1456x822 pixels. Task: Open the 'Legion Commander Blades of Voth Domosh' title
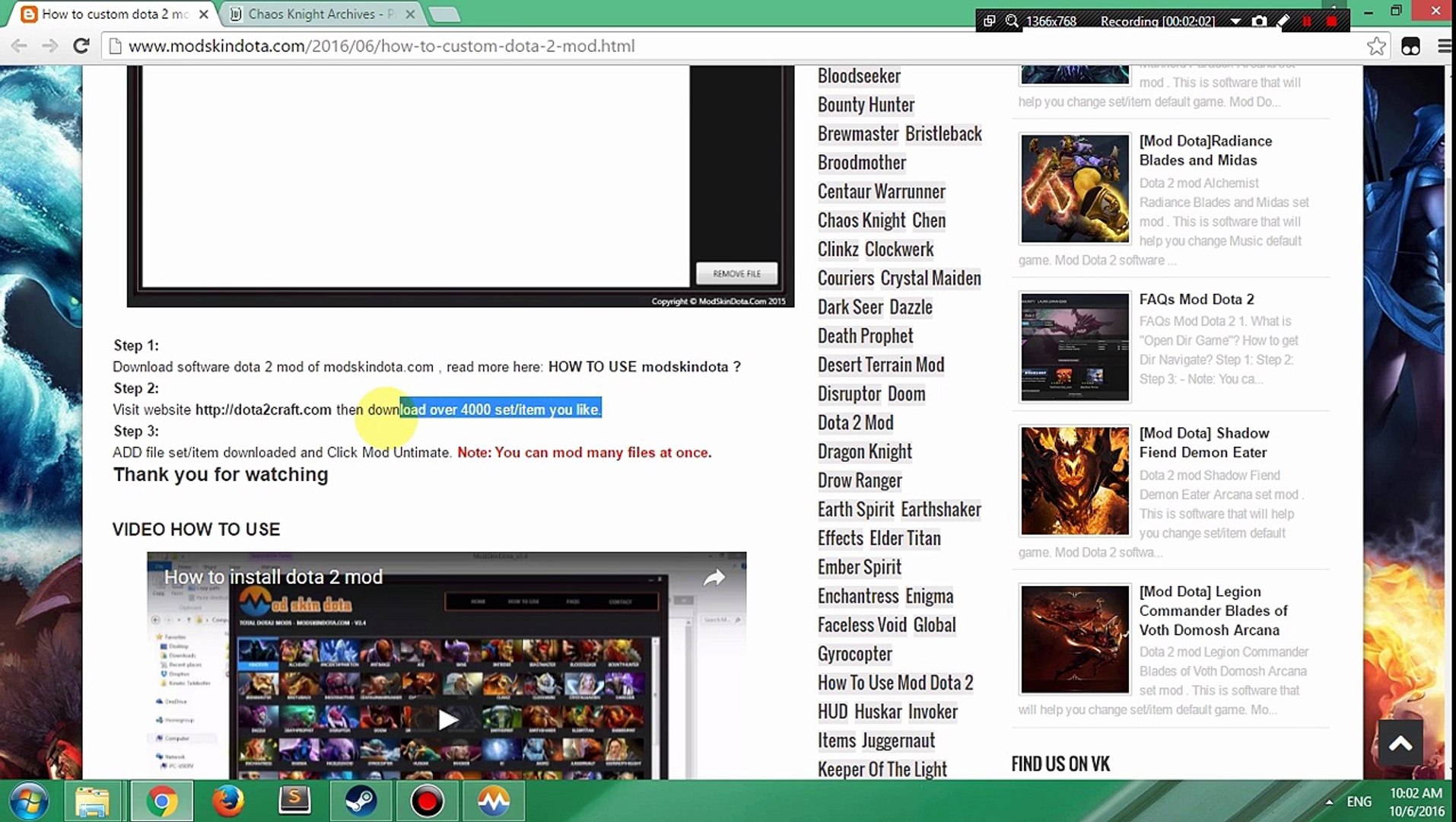tap(1213, 610)
